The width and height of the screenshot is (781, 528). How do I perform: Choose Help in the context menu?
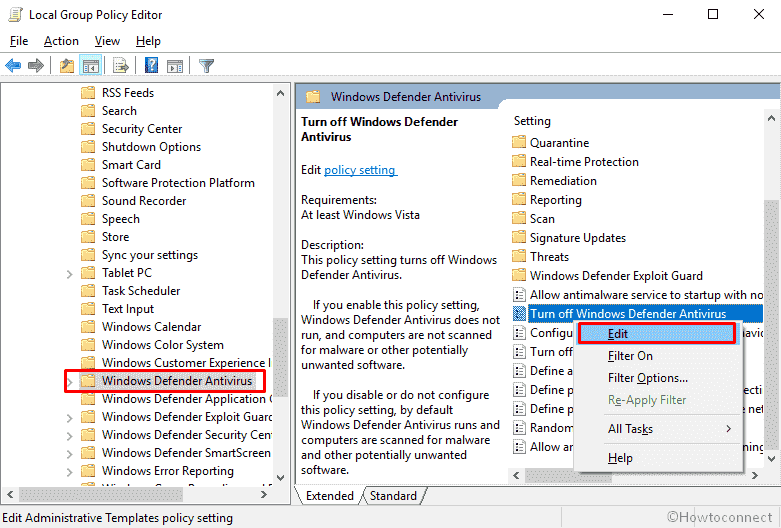coord(657,458)
